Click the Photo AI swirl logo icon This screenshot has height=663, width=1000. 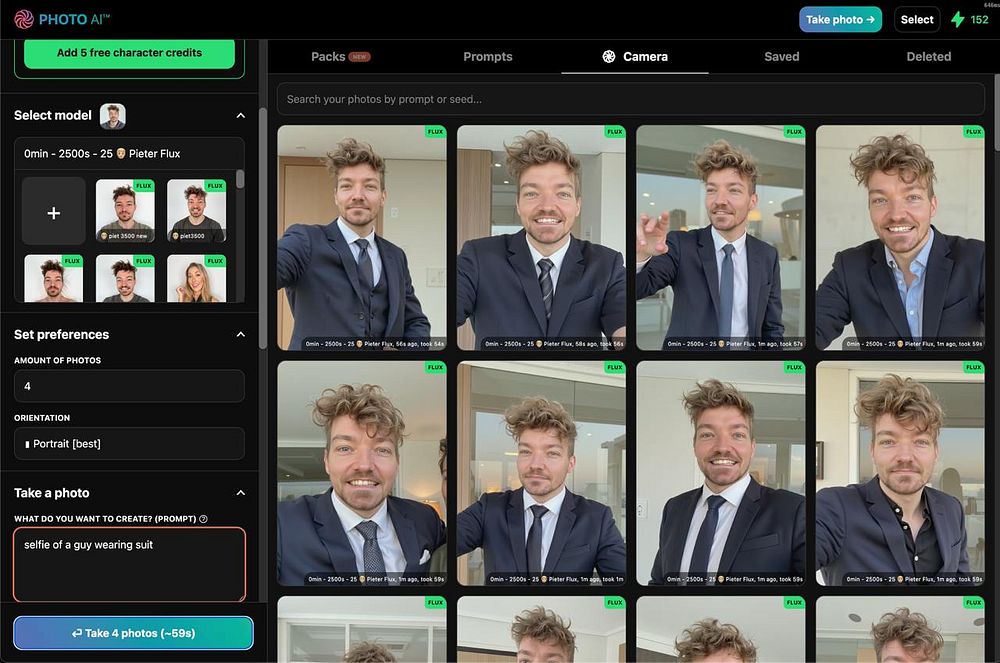24,20
